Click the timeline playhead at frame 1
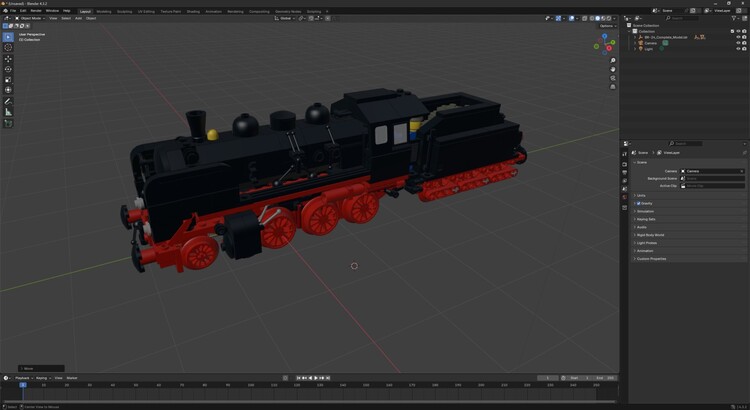 pos(22,385)
